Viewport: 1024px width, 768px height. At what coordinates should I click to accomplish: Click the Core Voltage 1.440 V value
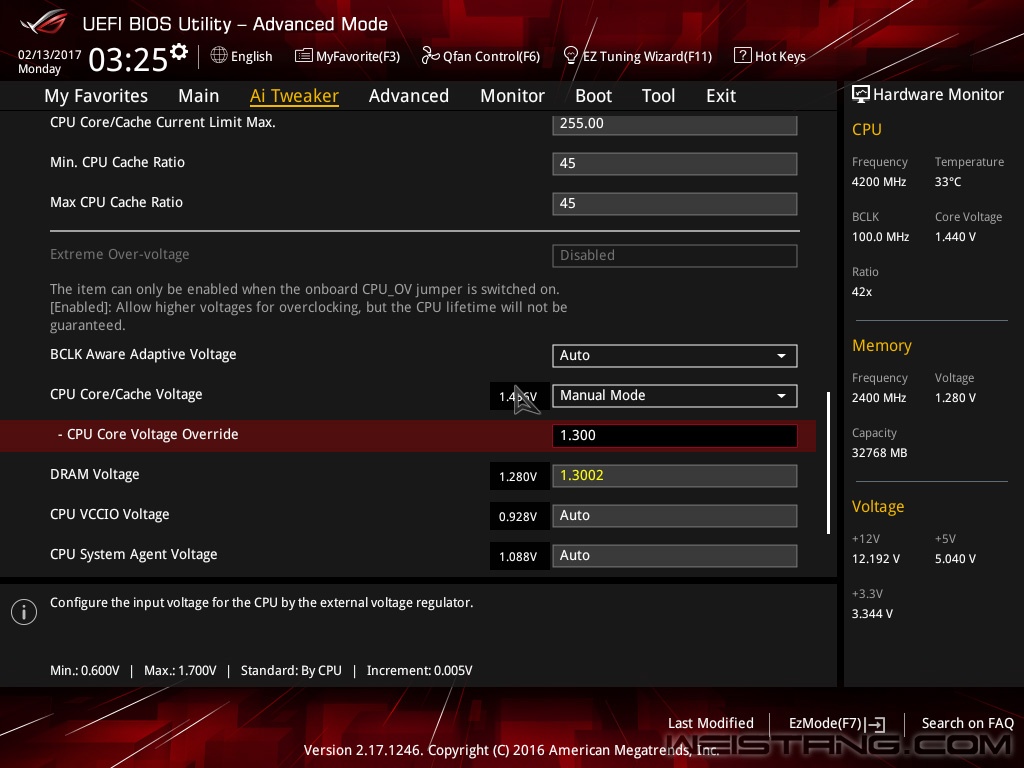[x=955, y=236]
